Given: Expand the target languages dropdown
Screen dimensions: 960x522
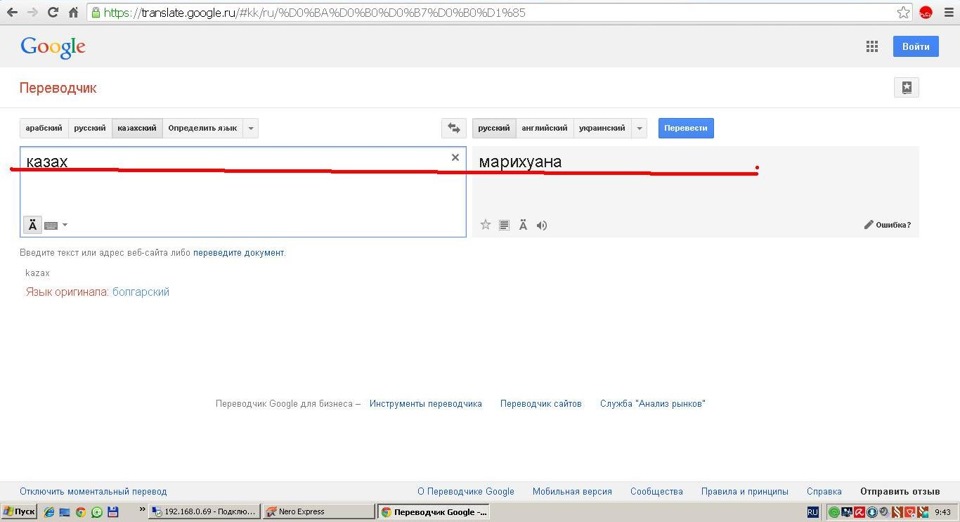Looking at the screenshot, I should [x=639, y=128].
